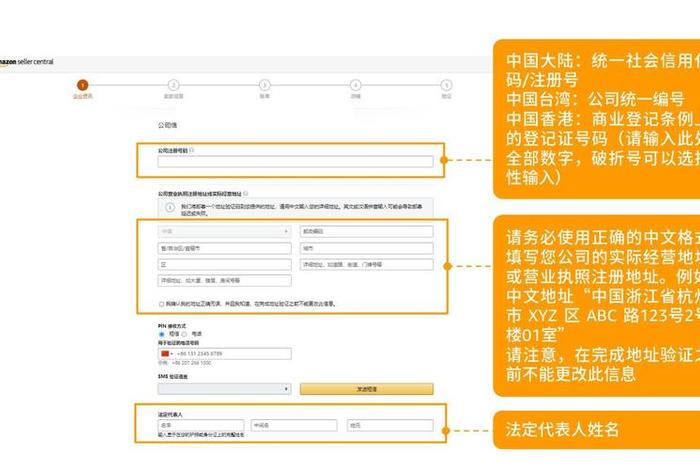The height and width of the screenshot is (470, 700).
Task: Open the SMS verification language dropdown
Action: coord(224,389)
